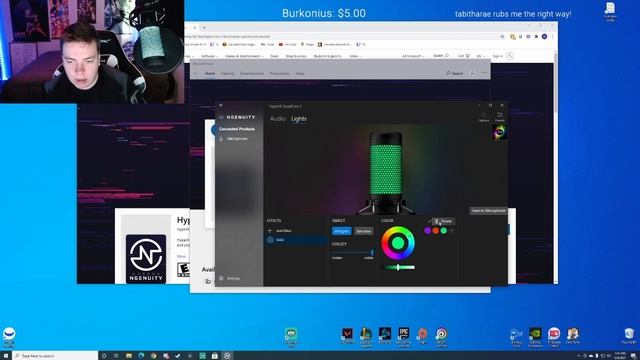
Task: Adjust the green brightness slider
Action: tap(398, 267)
